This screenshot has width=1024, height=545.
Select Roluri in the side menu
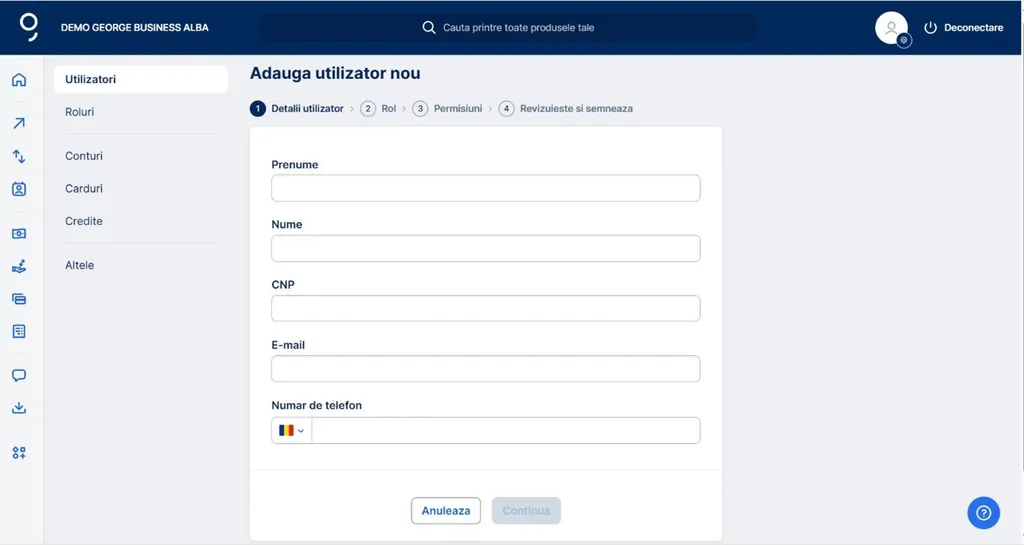click(80, 112)
